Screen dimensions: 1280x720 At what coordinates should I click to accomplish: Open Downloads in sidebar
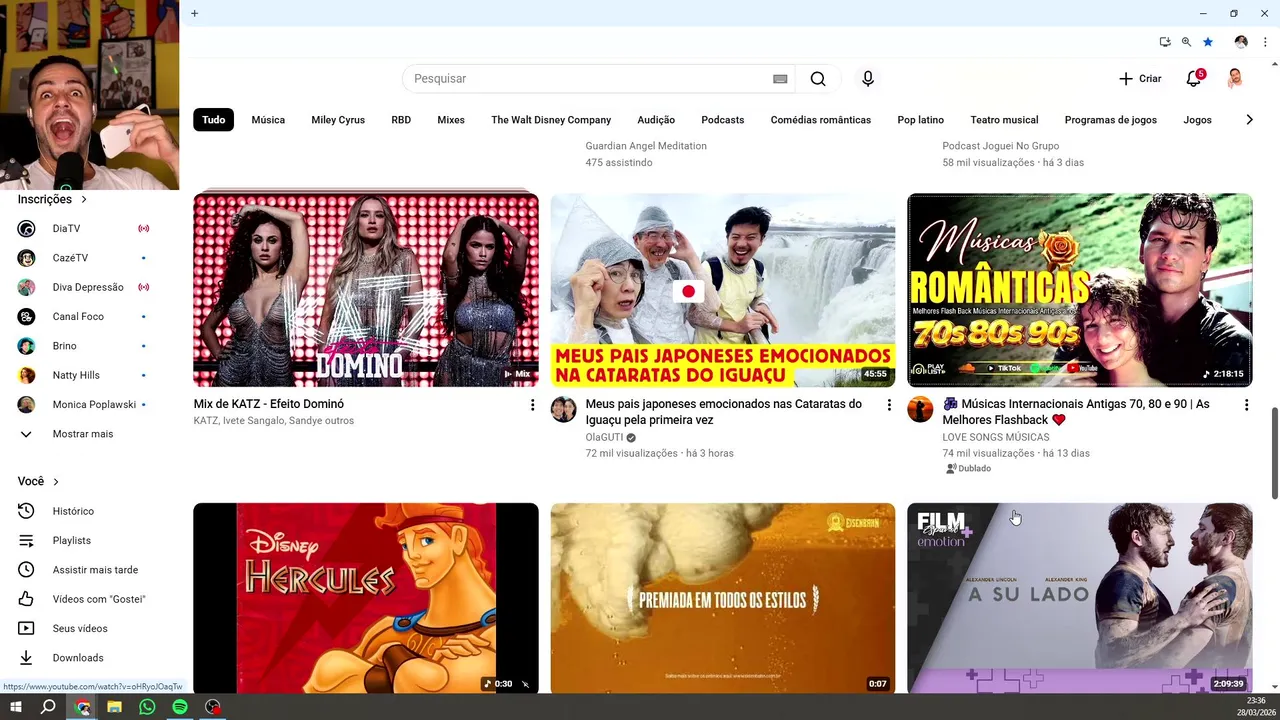click(82, 658)
